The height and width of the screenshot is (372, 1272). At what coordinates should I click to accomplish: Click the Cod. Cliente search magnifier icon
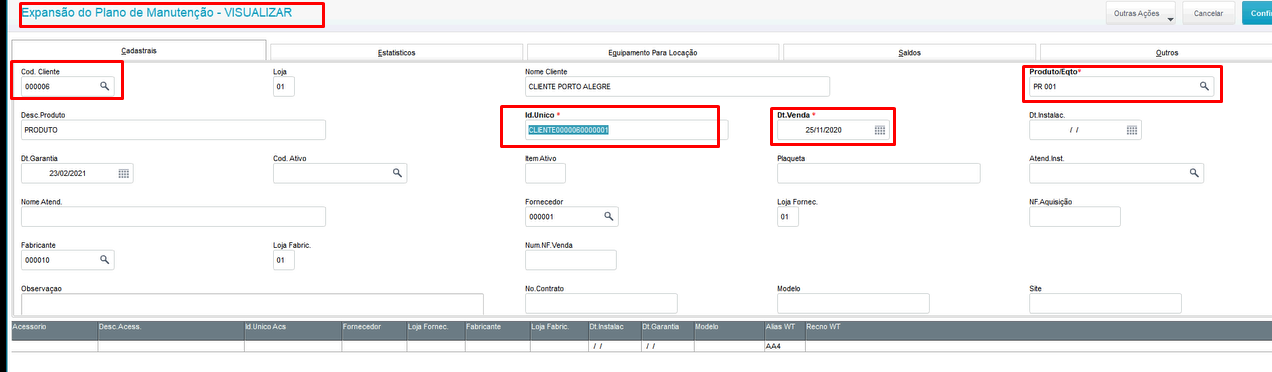pos(104,87)
